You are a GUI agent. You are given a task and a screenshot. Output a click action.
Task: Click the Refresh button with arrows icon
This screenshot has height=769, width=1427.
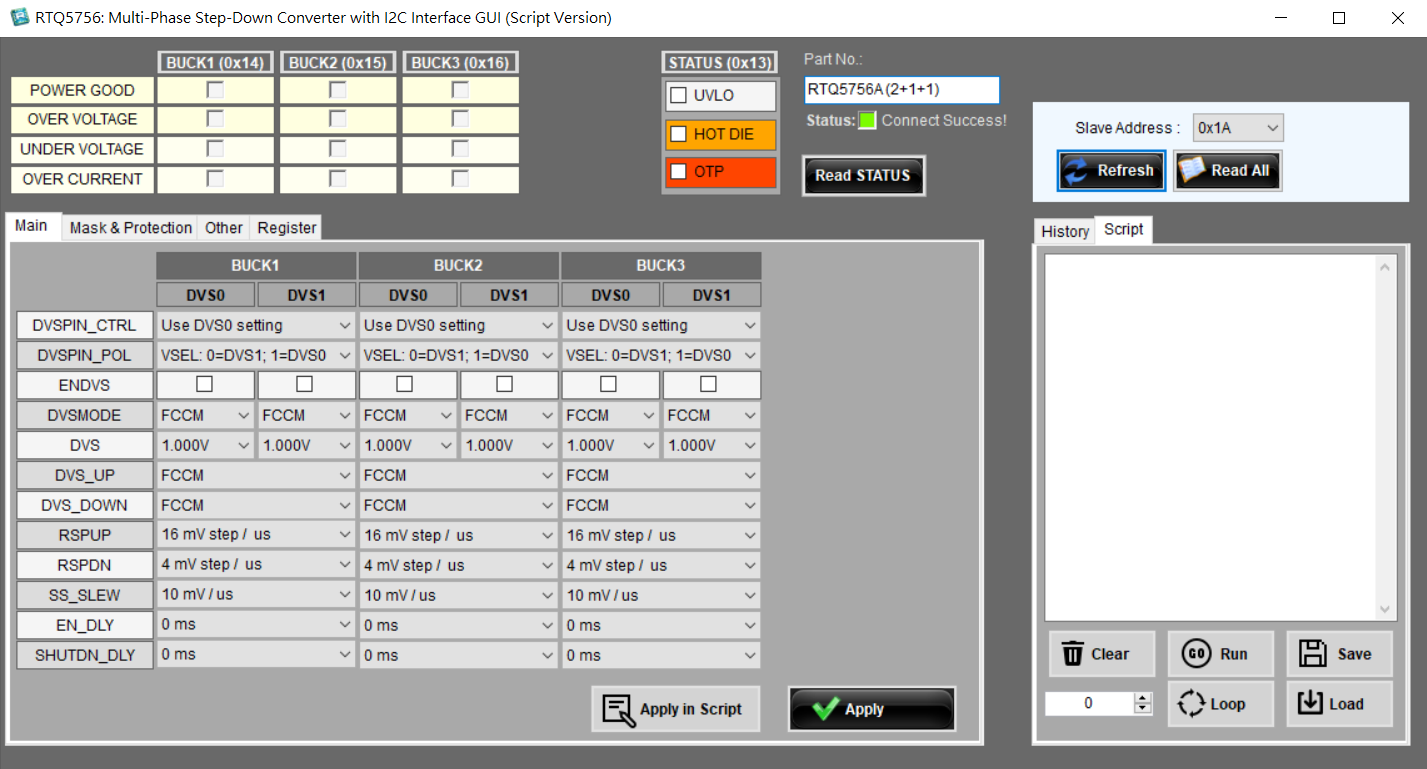(1111, 170)
